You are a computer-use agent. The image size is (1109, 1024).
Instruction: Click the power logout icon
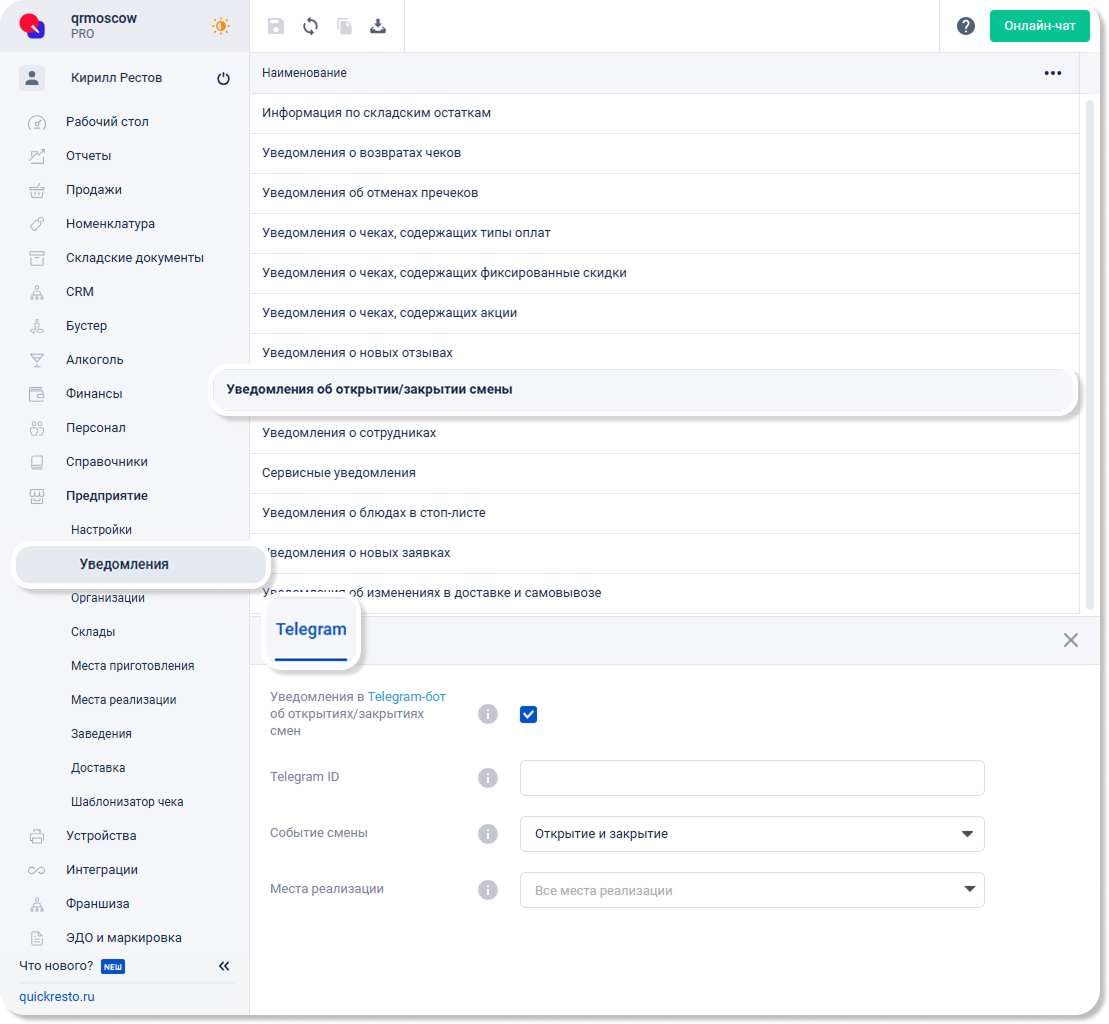(223, 79)
